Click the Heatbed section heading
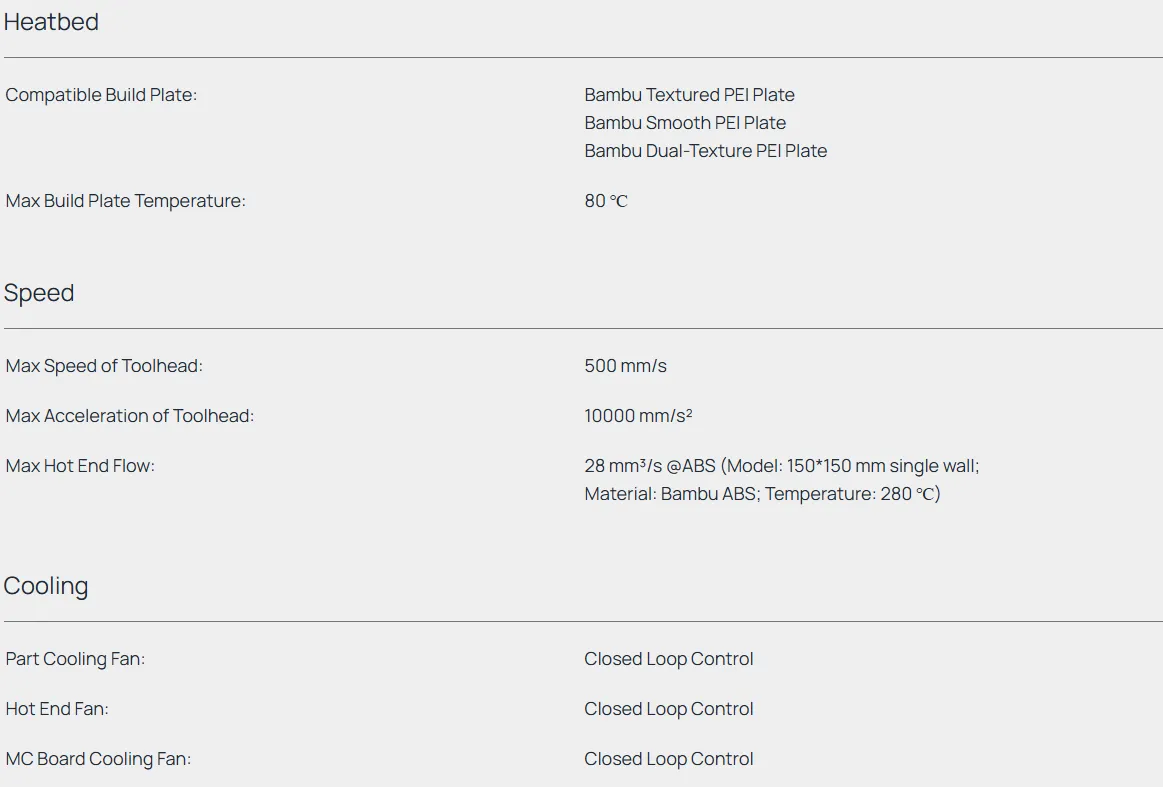The height and width of the screenshot is (787, 1163). tap(51, 22)
